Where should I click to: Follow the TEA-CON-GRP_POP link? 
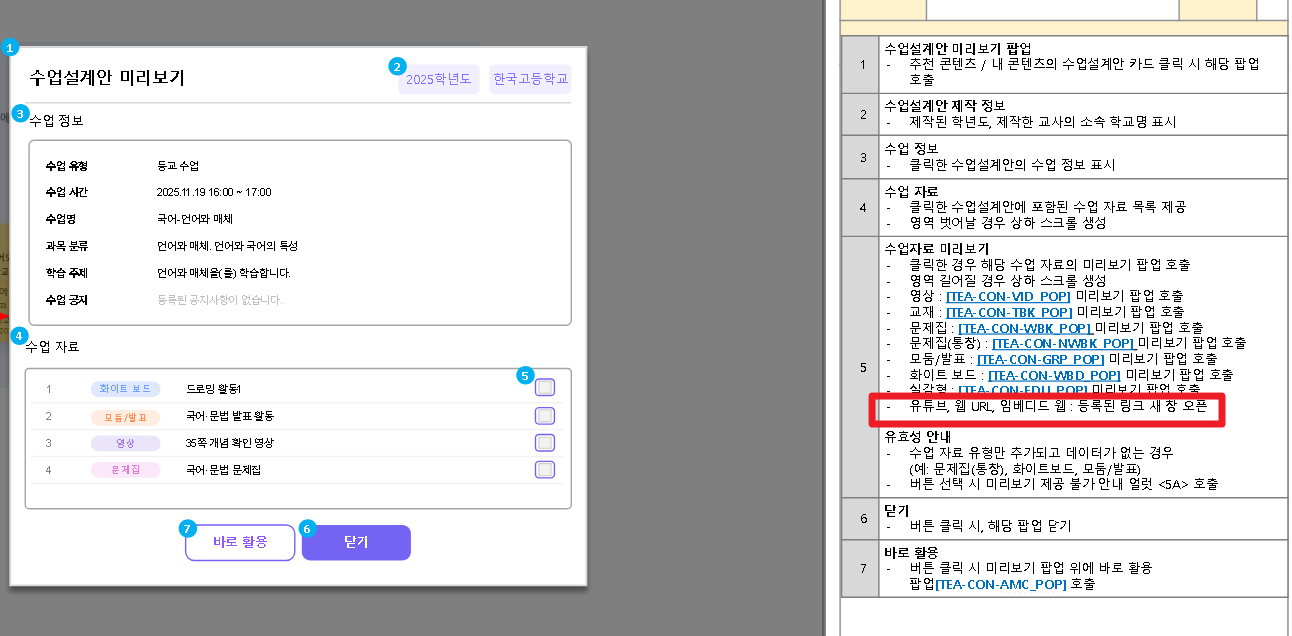point(1040,358)
